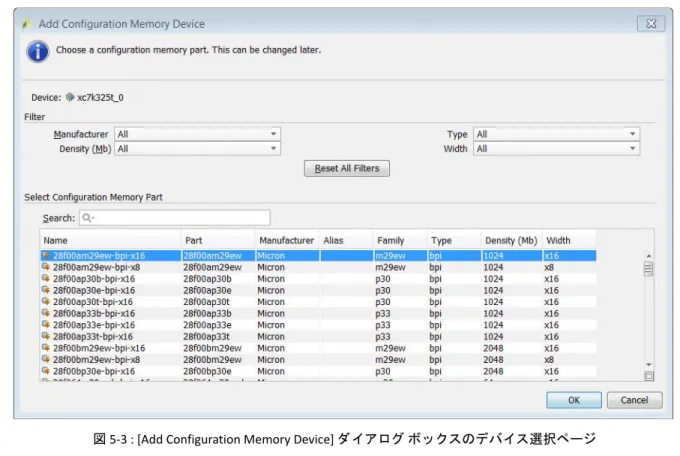680x456 pixels.
Task: Click in the Search input field
Action: click(x=175, y=217)
